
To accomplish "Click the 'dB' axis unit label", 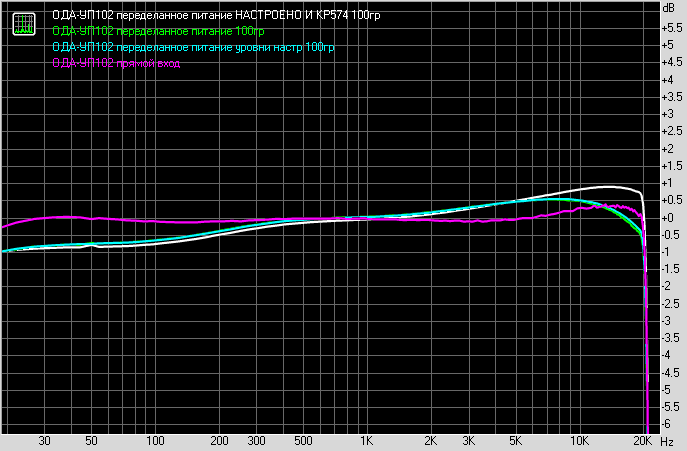I will (669, 8).
